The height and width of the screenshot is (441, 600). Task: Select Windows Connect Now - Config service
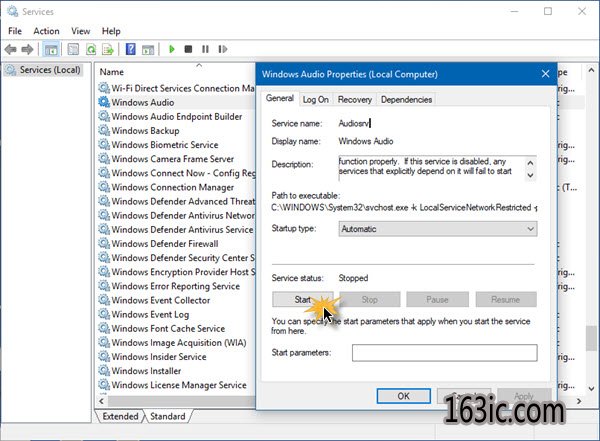coord(177,173)
